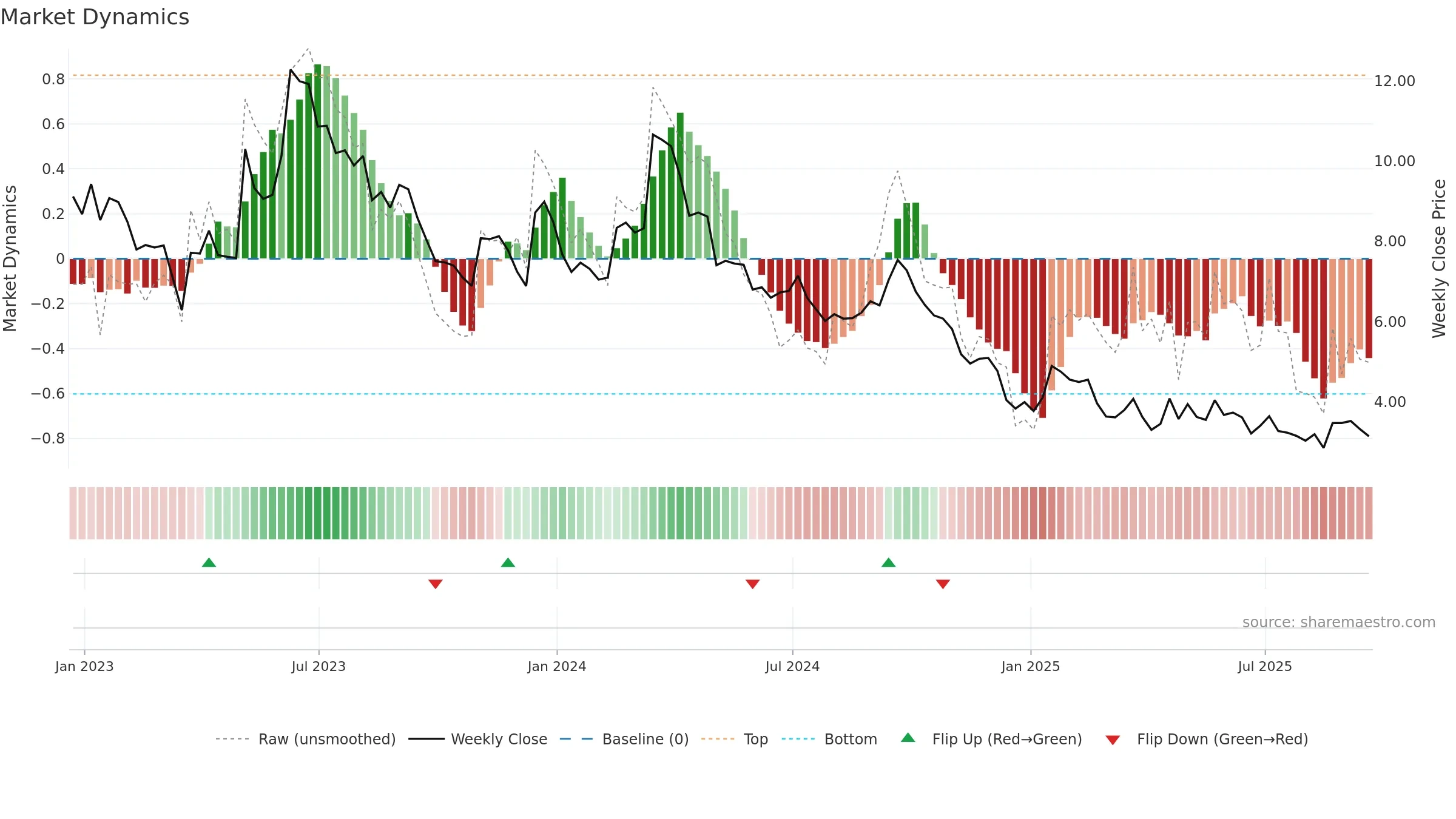The height and width of the screenshot is (819, 1456).
Task: Toggle the Flip Down (Green→Red) legend entry
Action: coord(1206,739)
